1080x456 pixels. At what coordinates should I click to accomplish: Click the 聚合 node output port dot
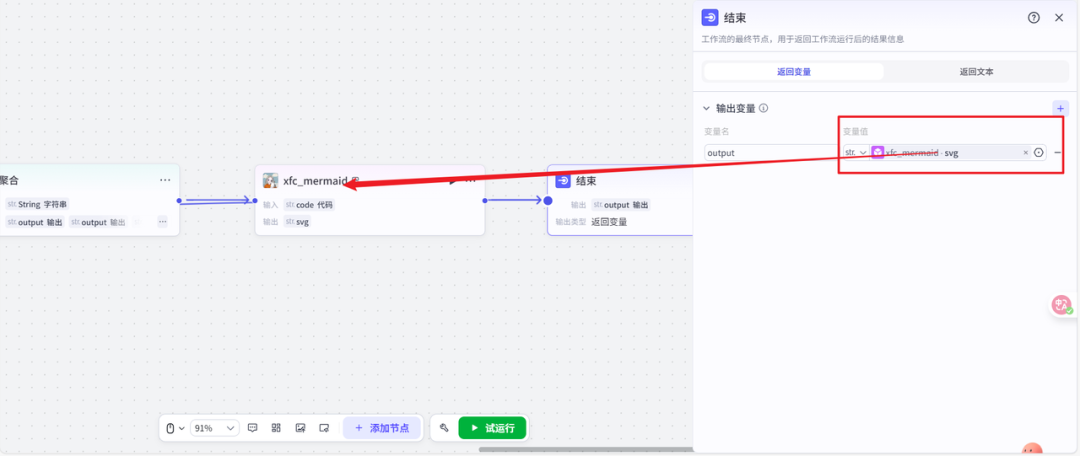(x=179, y=200)
